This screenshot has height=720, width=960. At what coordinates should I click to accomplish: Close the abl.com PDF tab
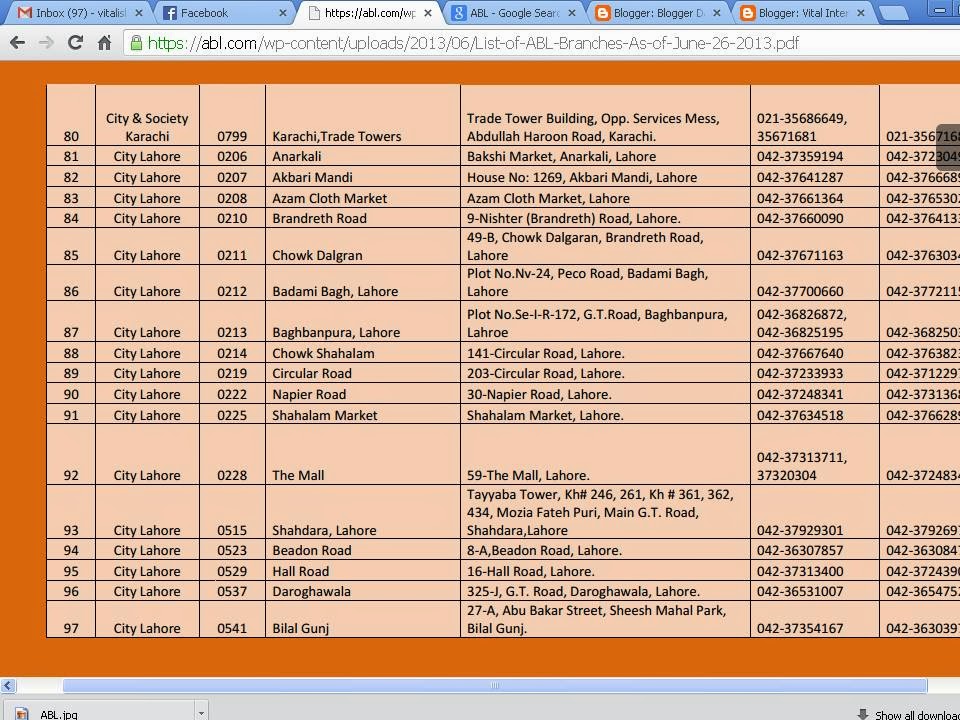[427, 13]
